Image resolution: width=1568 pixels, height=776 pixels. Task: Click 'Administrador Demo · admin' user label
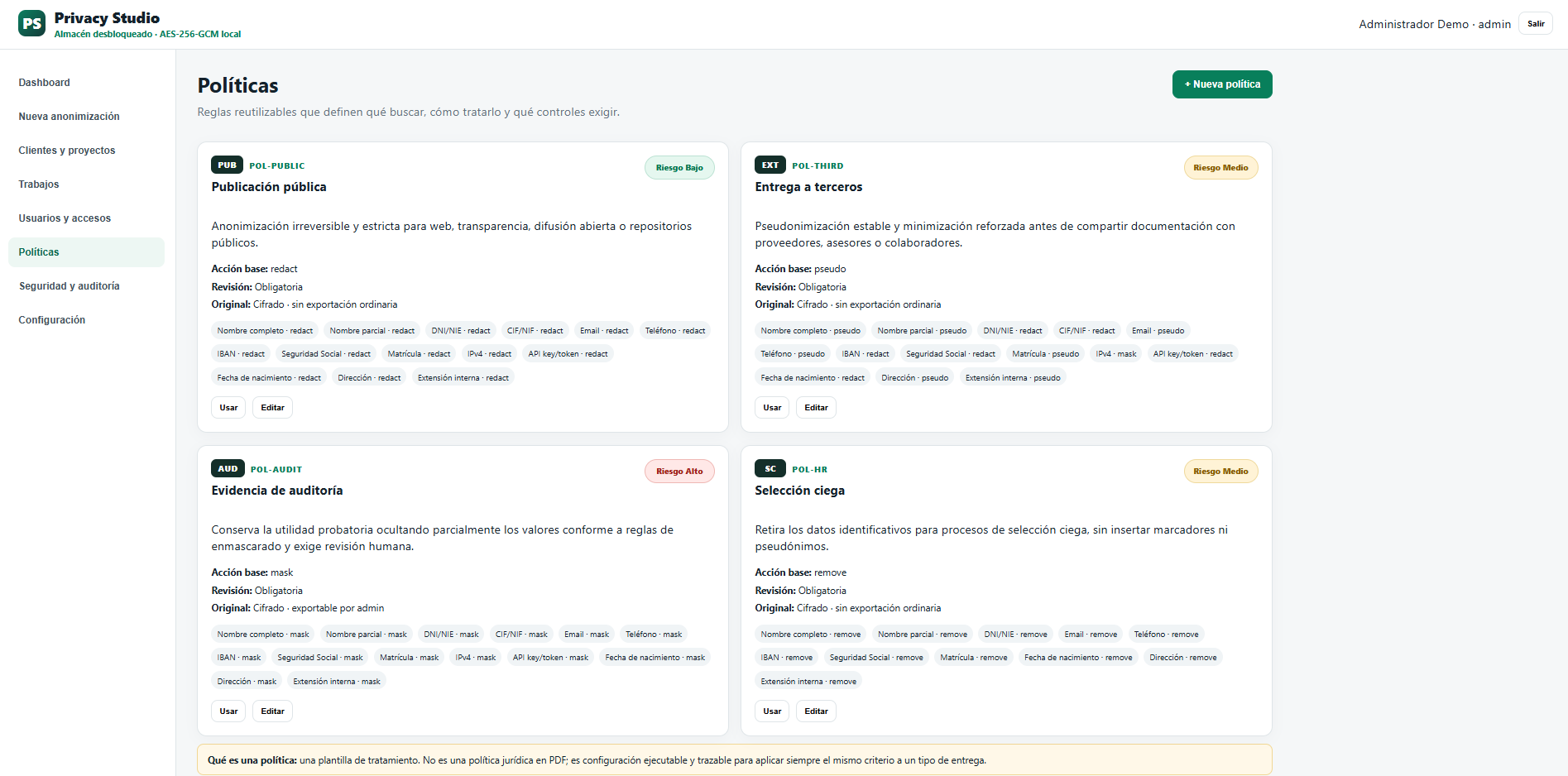click(1434, 24)
